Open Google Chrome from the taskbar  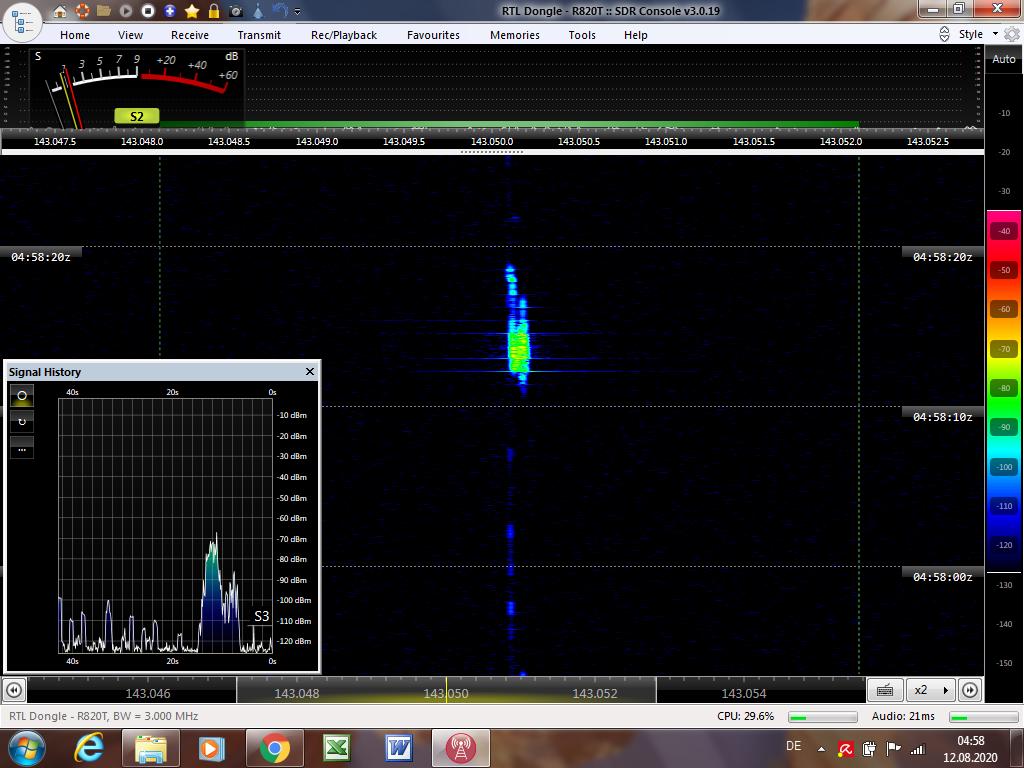(275, 748)
